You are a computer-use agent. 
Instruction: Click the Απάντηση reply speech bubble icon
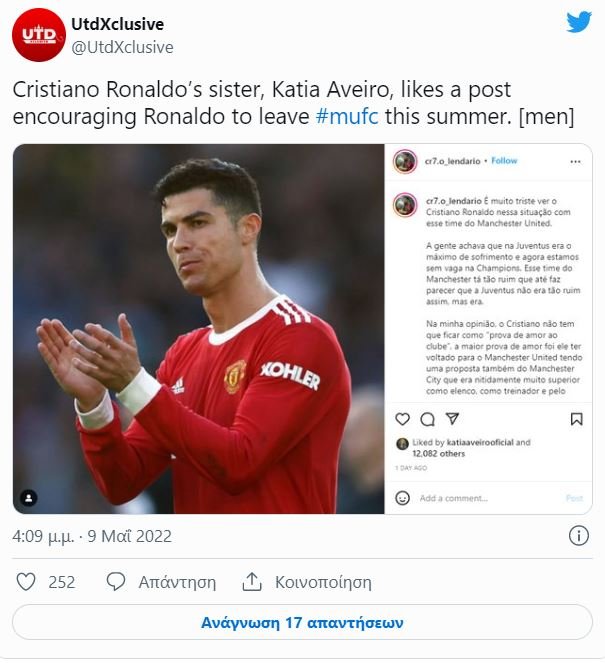pos(116,582)
